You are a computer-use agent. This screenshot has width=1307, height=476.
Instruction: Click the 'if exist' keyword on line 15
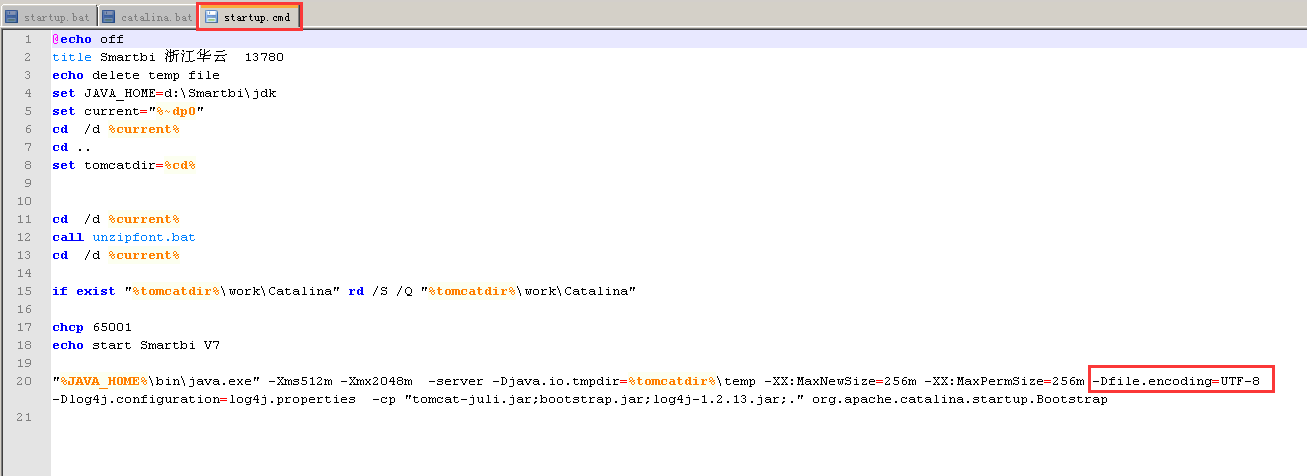pos(84,291)
